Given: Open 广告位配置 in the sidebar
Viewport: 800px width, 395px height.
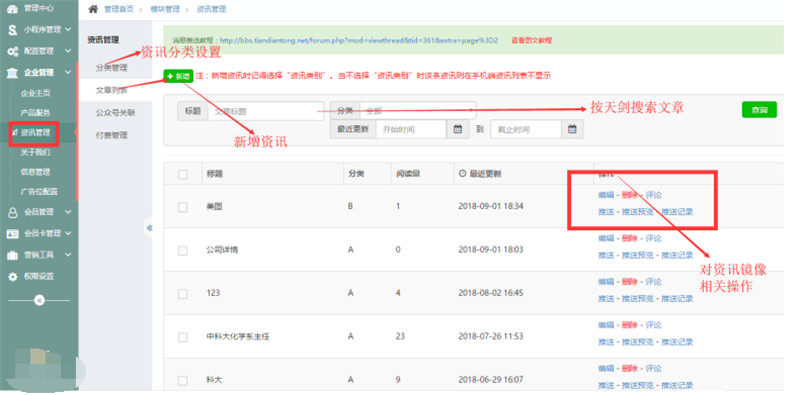Looking at the screenshot, I should coord(39,192).
